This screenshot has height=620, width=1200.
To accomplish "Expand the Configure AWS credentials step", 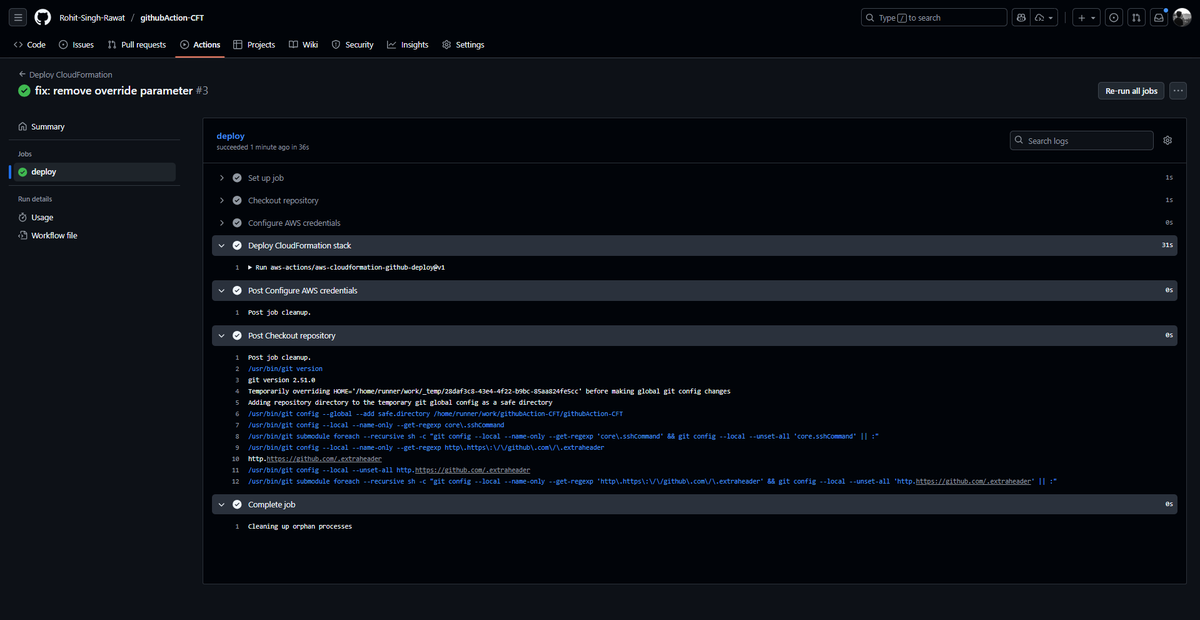I will (x=694, y=223).
